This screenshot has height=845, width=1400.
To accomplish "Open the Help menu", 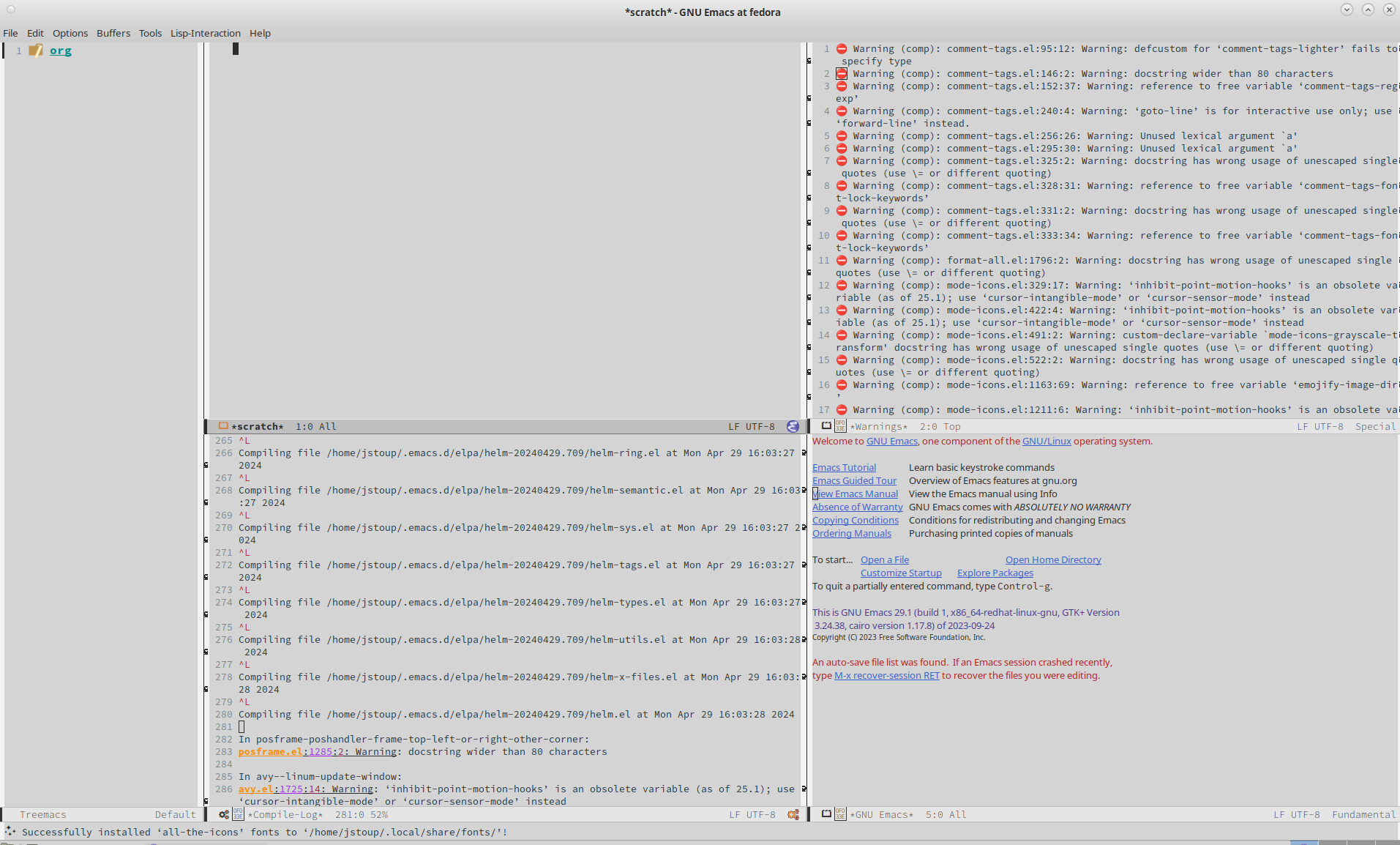I will (260, 33).
